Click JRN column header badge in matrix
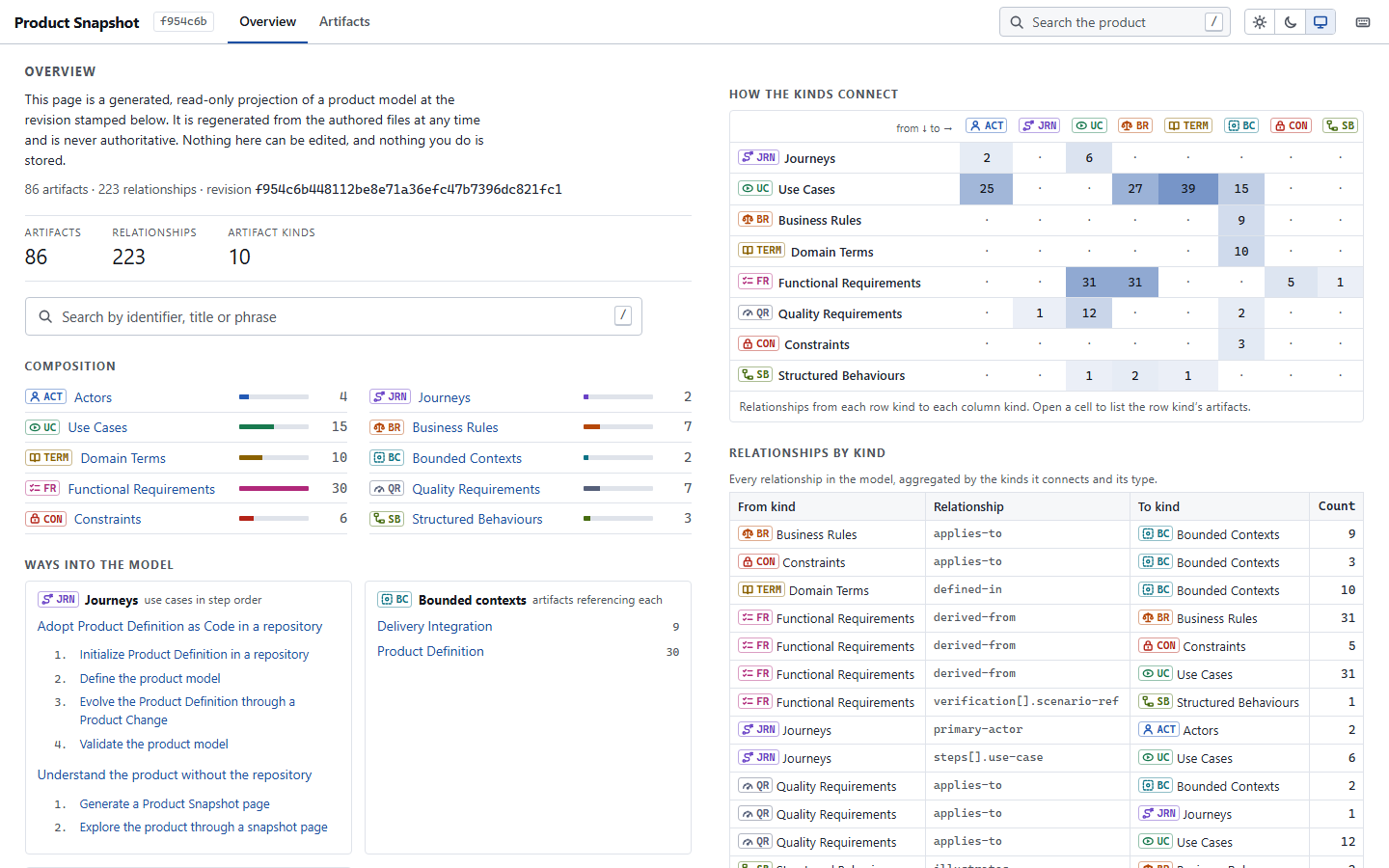1389x868 pixels. 1040,125
